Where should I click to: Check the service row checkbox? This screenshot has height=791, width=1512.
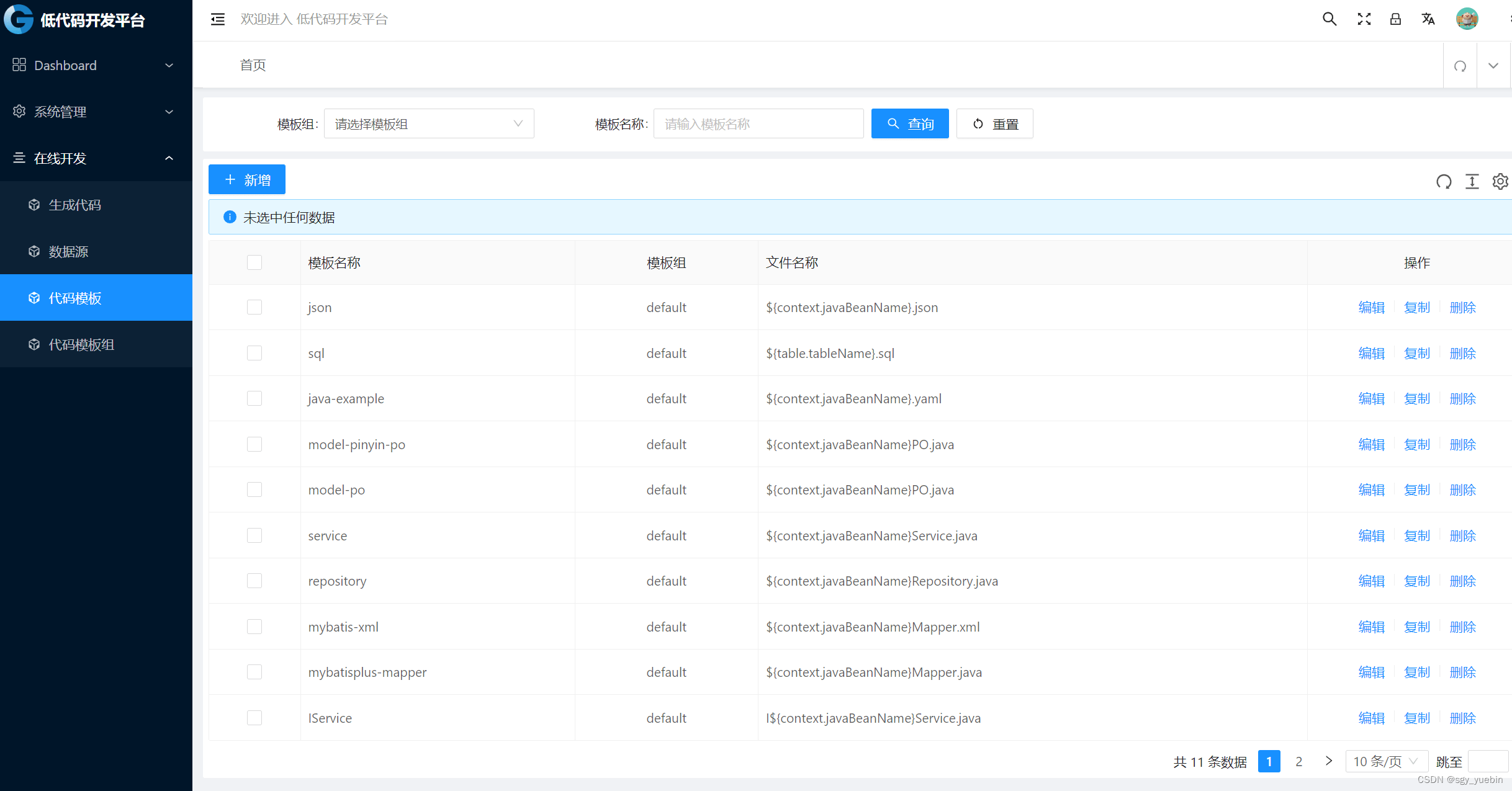[254, 535]
